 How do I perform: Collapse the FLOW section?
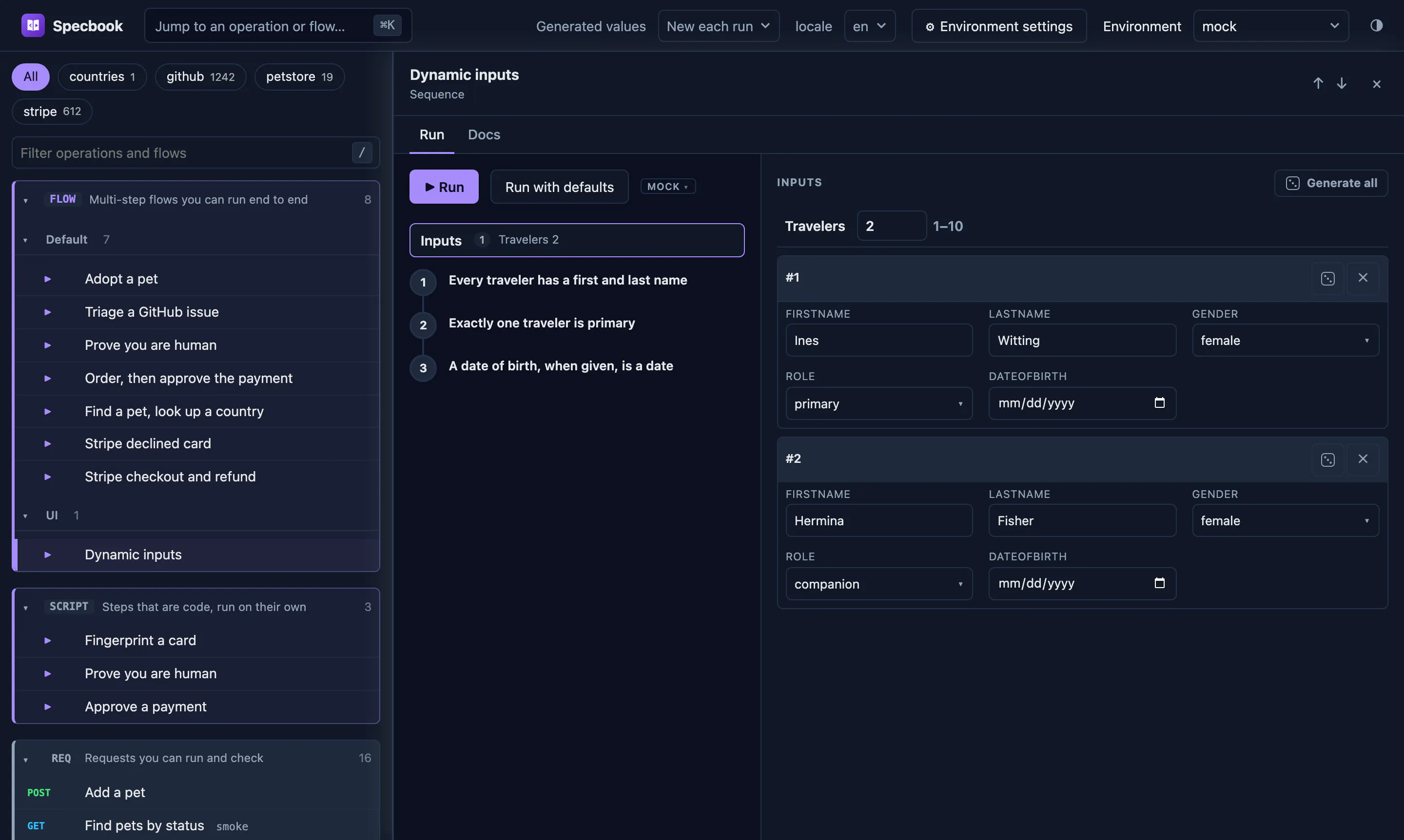[25, 200]
